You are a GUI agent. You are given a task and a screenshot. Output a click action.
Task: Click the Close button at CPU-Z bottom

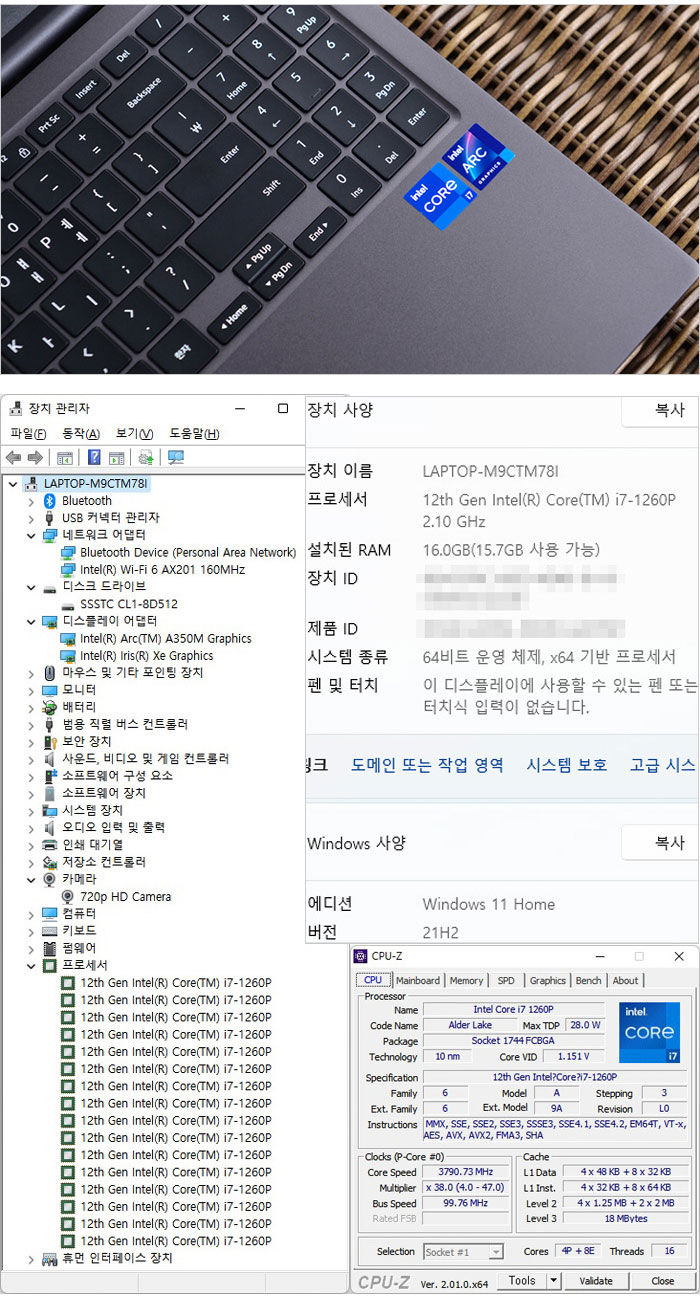point(663,1280)
